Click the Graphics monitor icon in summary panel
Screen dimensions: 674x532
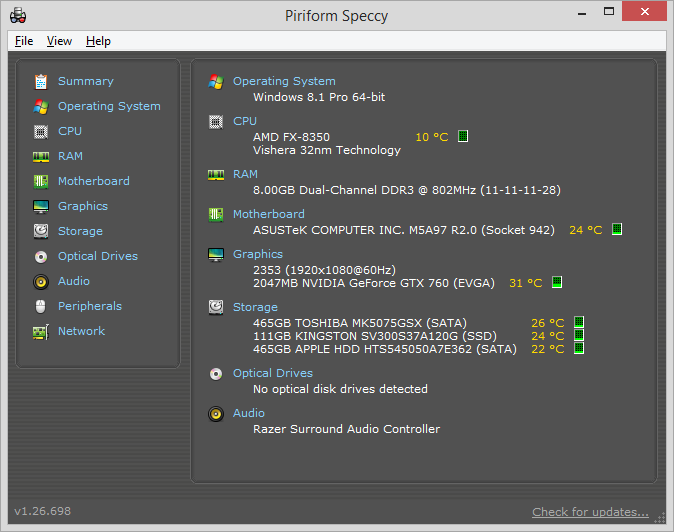coord(216,254)
